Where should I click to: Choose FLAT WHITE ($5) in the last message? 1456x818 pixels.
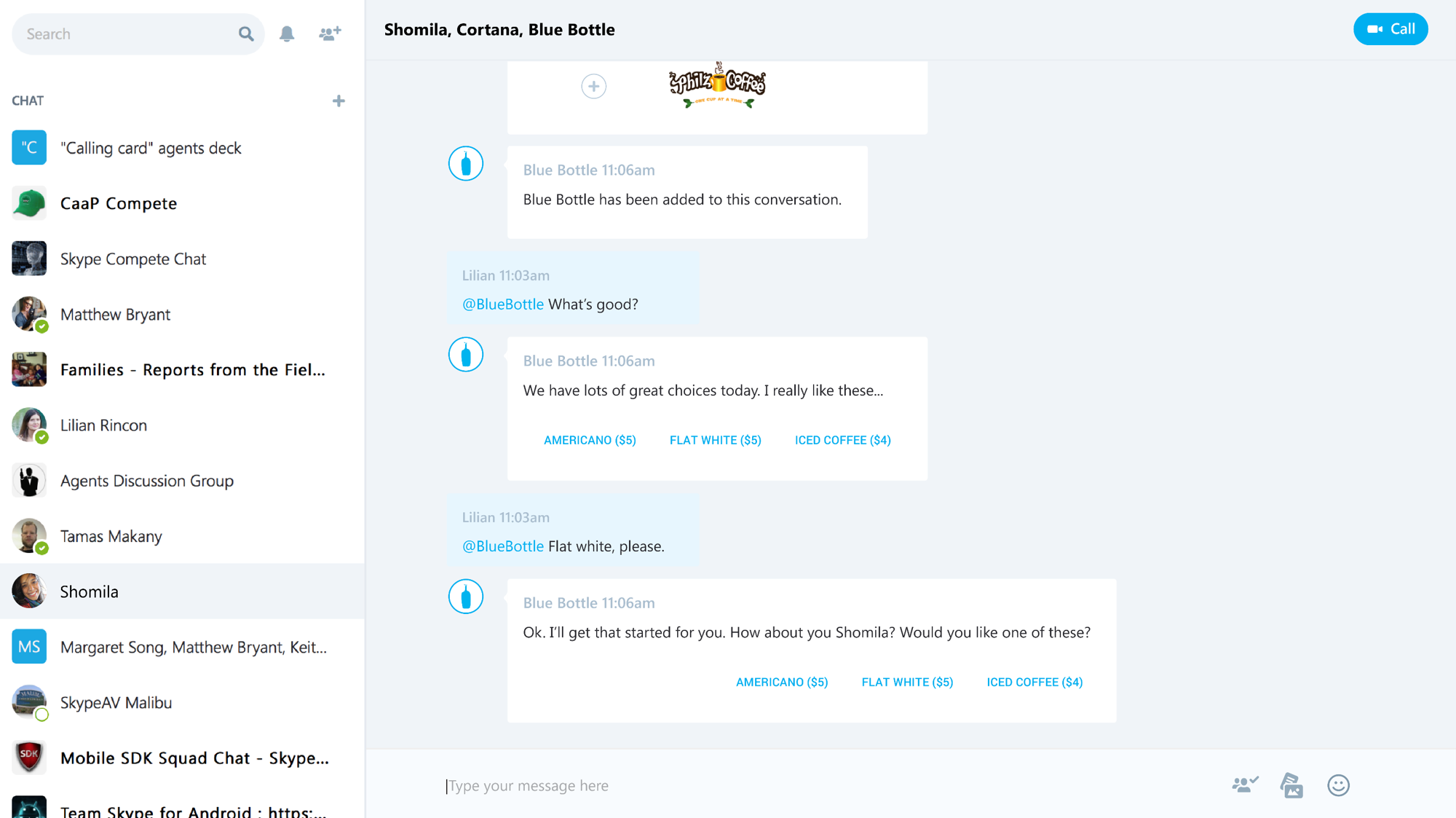point(907,682)
